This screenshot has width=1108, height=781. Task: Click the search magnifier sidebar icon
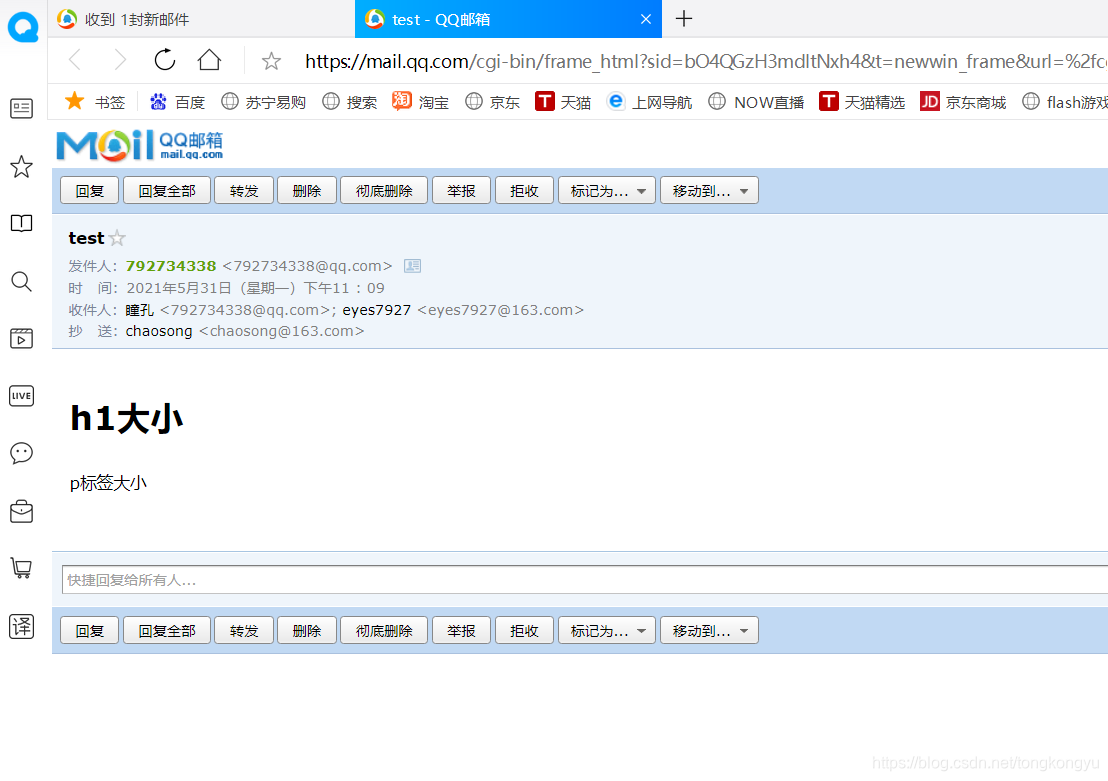[21, 281]
